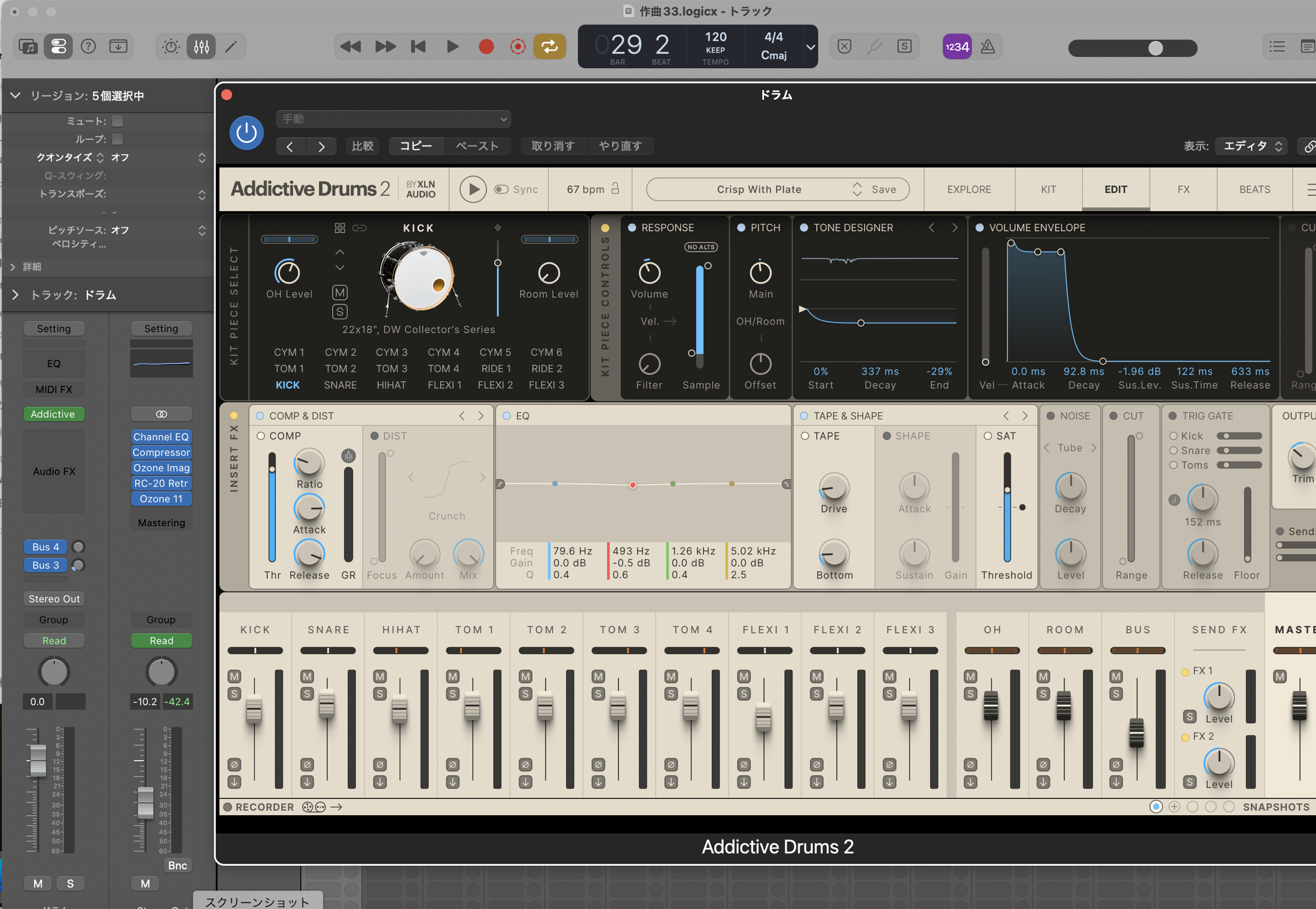Select the HIHAT kit piece

(392, 385)
